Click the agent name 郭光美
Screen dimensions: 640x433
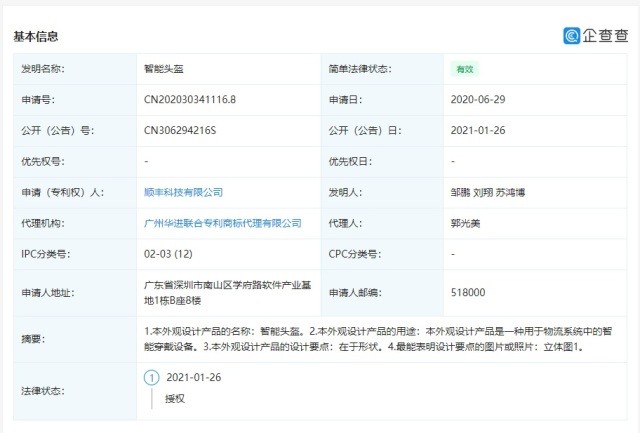465,223
